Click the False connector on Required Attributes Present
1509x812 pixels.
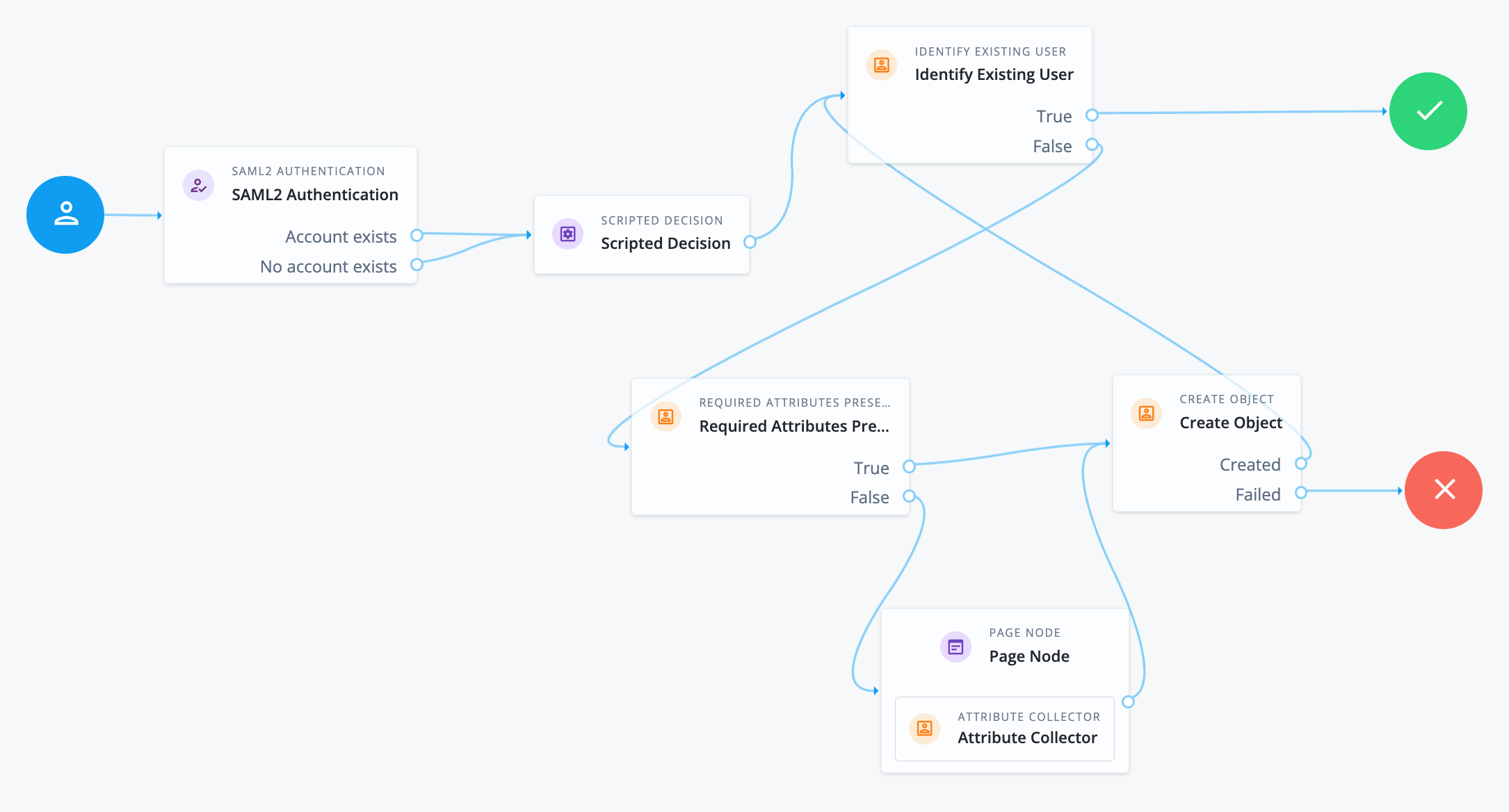[x=909, y=496]
